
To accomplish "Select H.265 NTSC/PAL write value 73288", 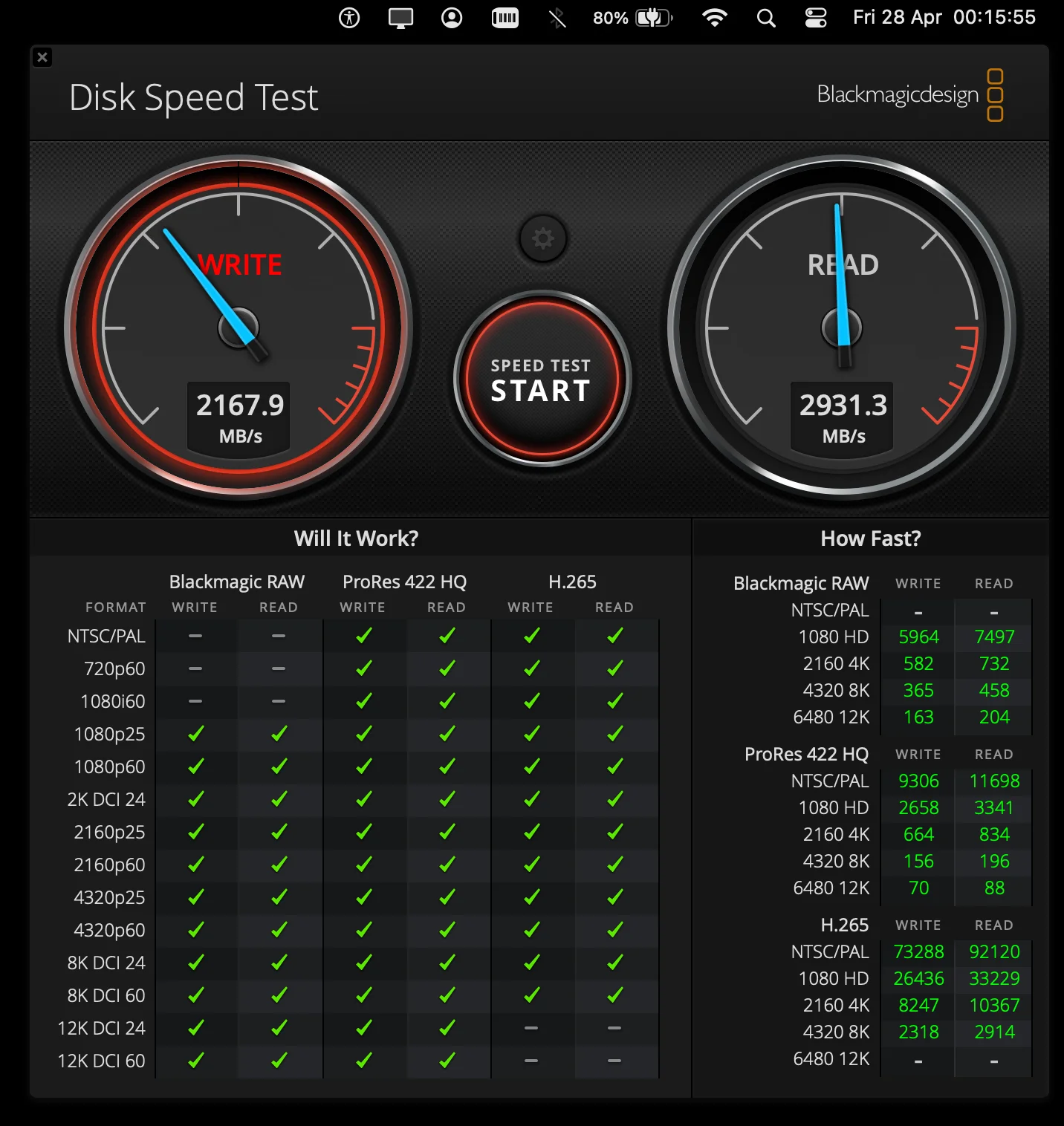I will [919, 952].
